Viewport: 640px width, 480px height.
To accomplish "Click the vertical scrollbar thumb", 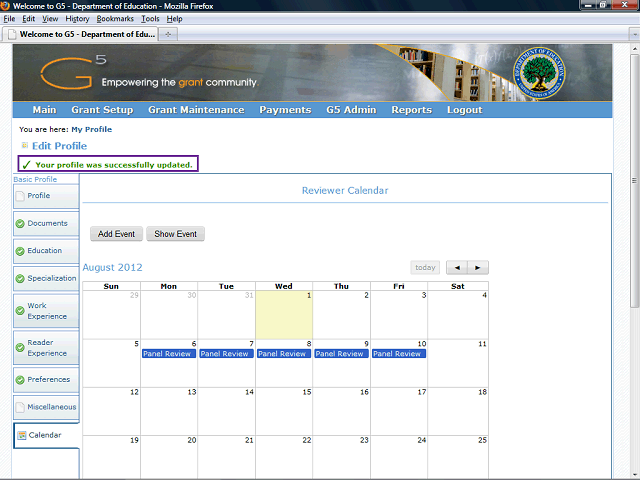I will (x=634, y=180).
